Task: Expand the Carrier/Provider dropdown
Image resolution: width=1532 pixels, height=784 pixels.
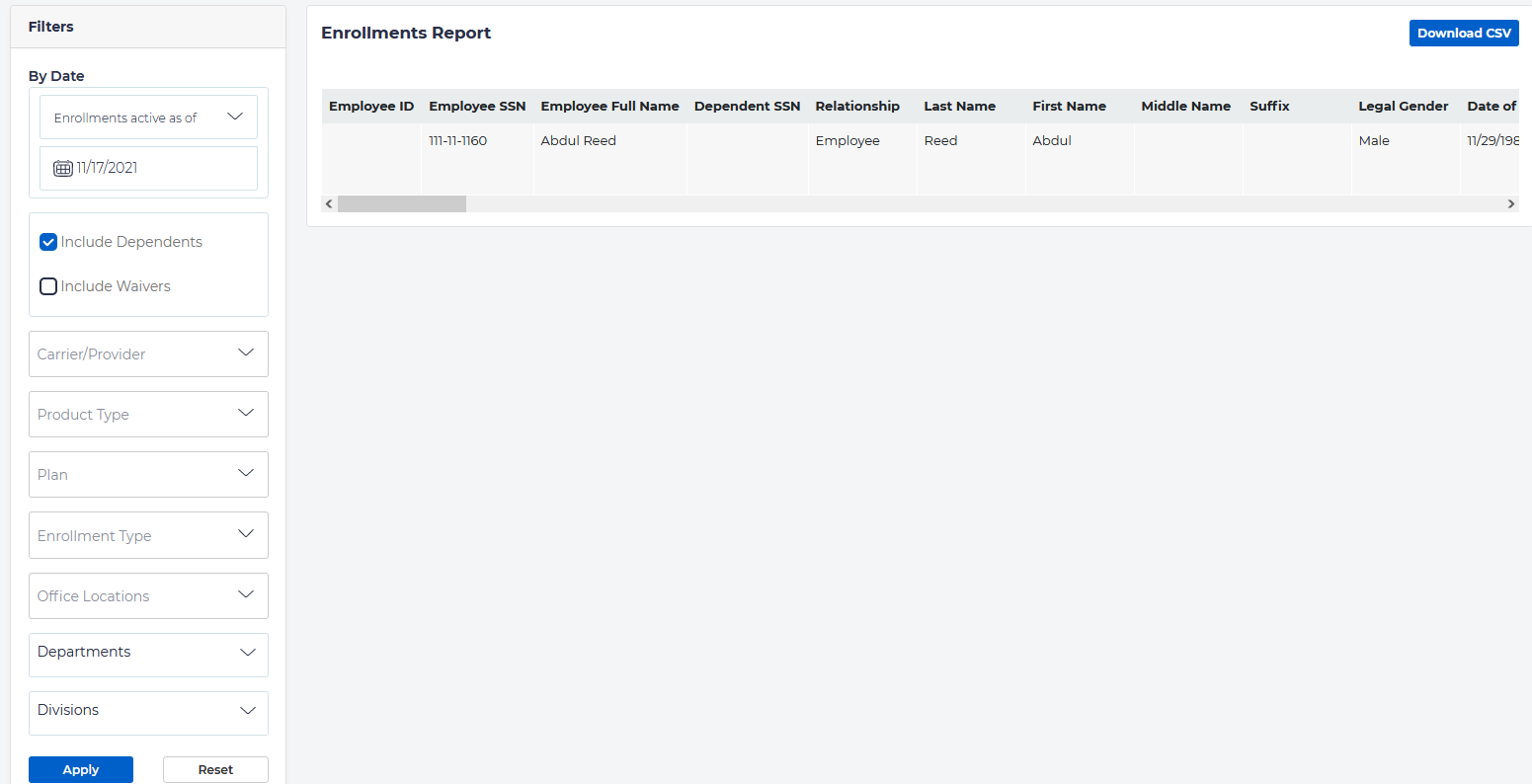Action: pos(148,353)
